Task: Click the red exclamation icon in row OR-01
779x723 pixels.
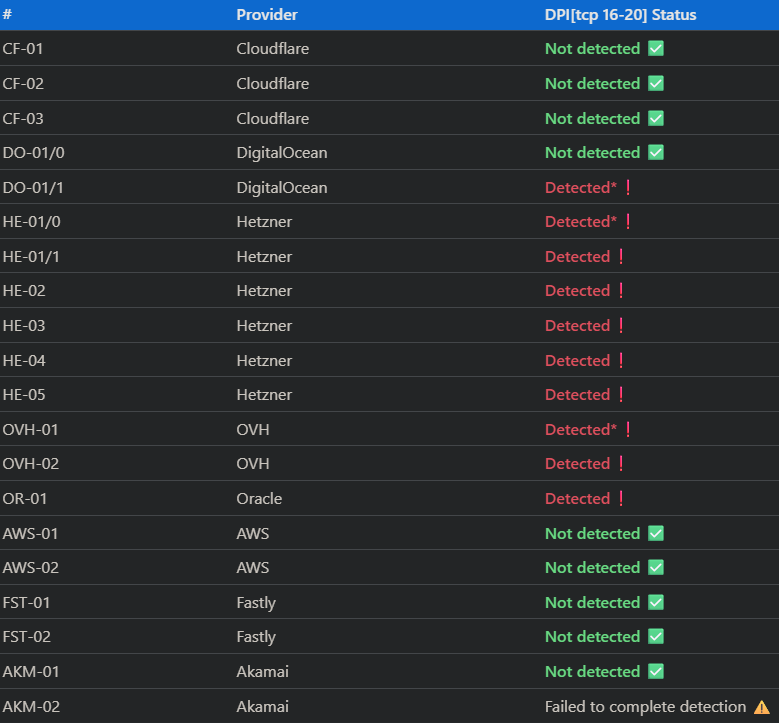Action: point(621,498)
